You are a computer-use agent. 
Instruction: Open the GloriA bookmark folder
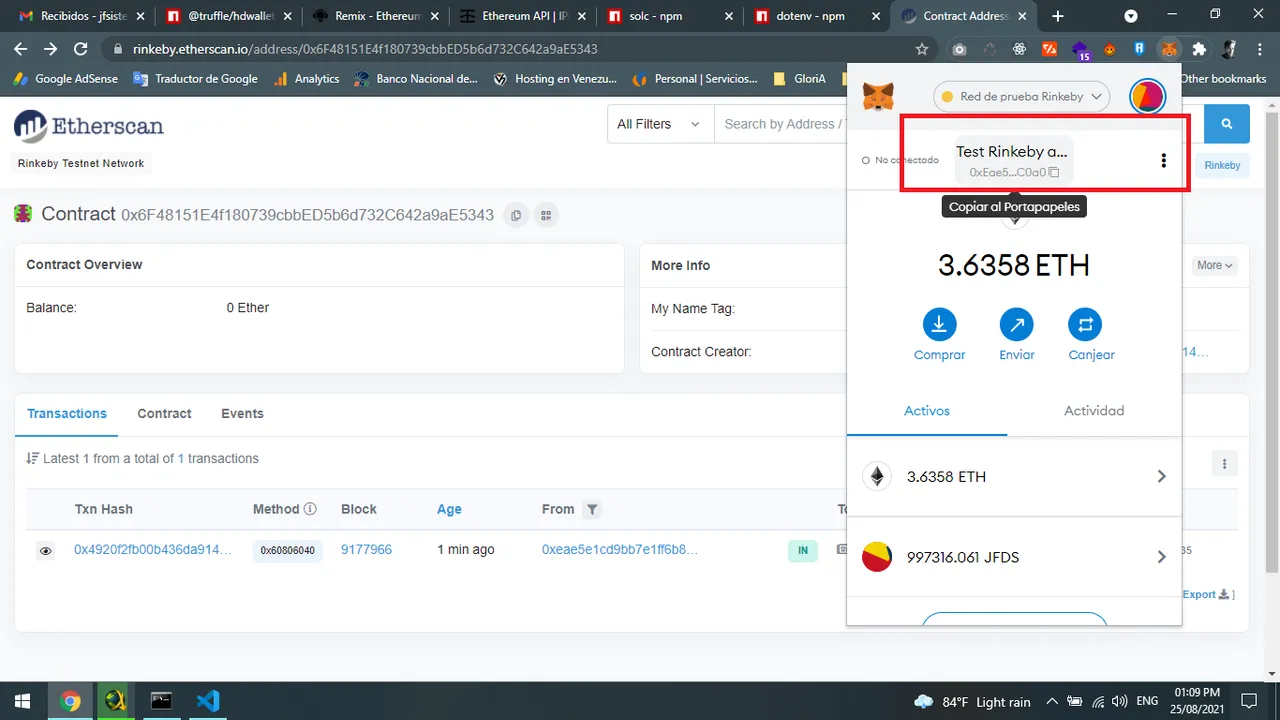[799, 79]
